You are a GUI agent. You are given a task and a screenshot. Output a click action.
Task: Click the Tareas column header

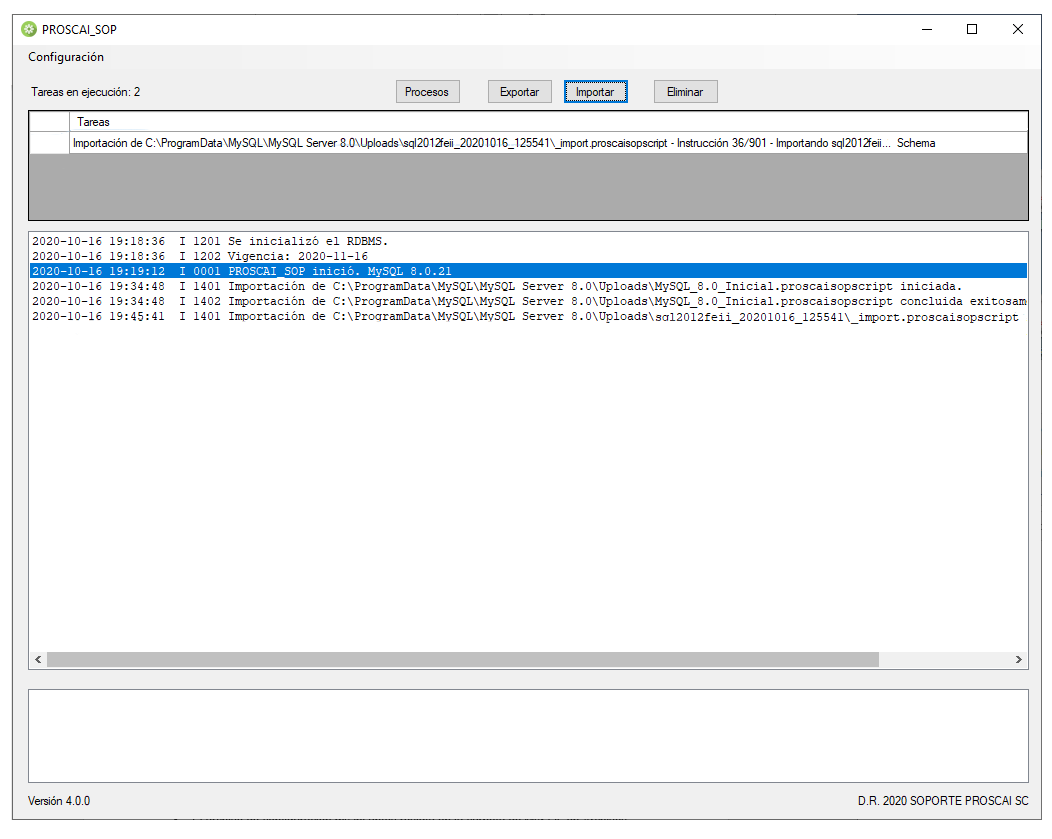[x=548, y=122]
